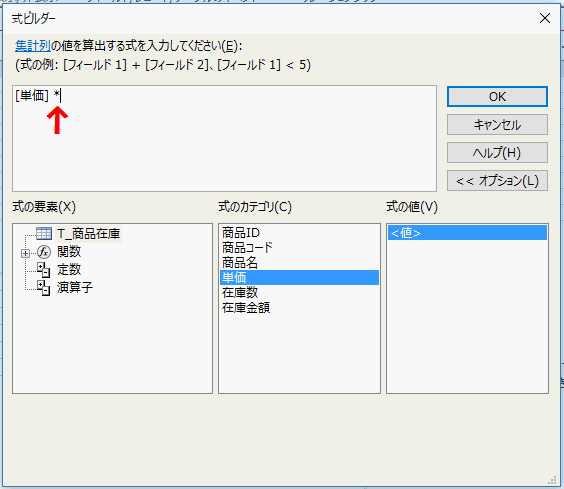The width and height of the screenshot is (564, 489).
Task: Choose 商品ID in category list
Action: [299, 233]
